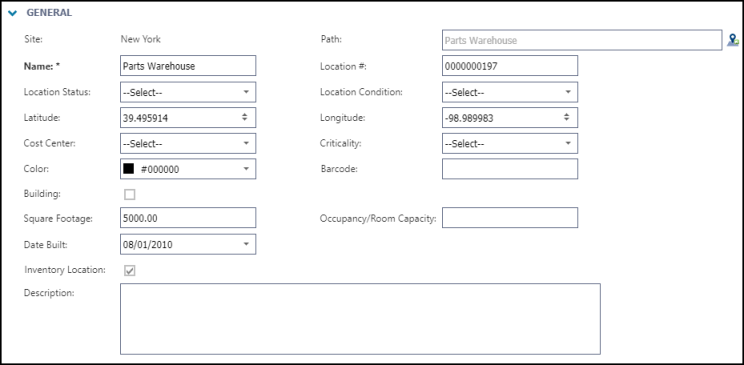Open the Location Status dropdown
Screen dimensions: 744x365
coord(188,92)
